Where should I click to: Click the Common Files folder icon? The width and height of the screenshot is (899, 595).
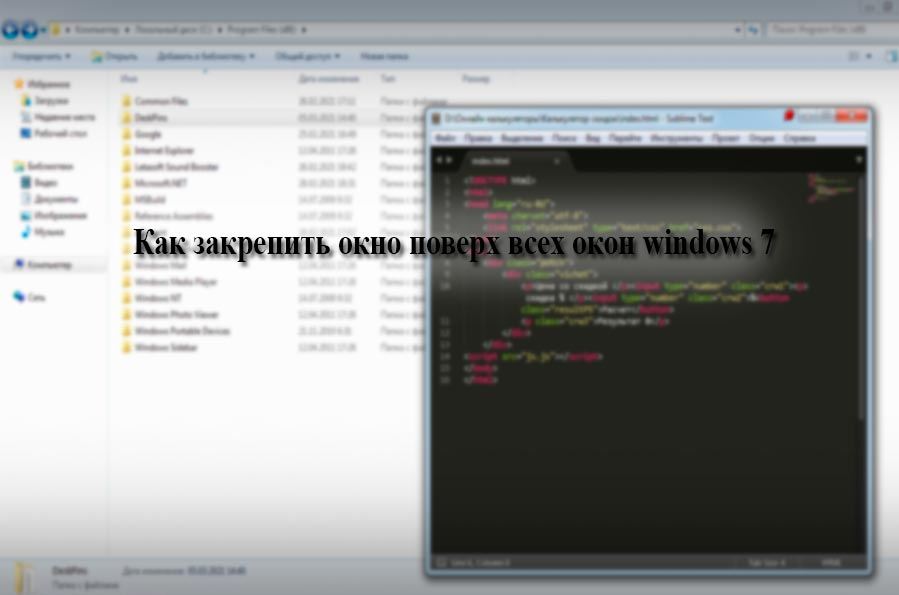coord(127,101)
